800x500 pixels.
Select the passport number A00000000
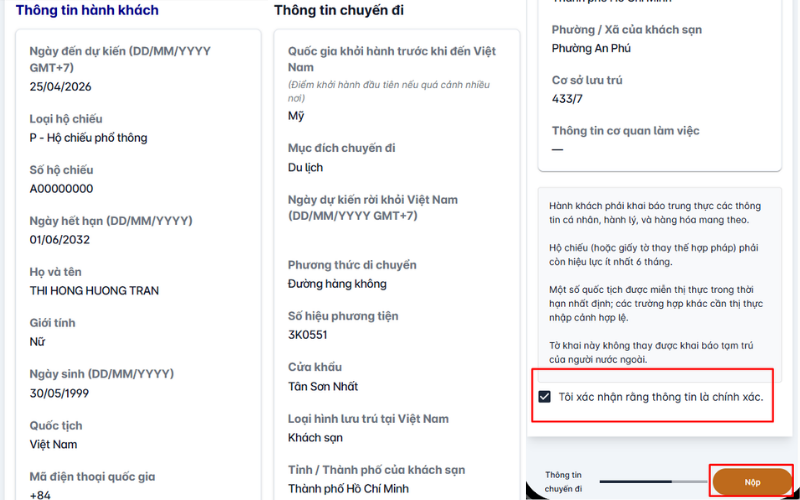click(61, 189)
